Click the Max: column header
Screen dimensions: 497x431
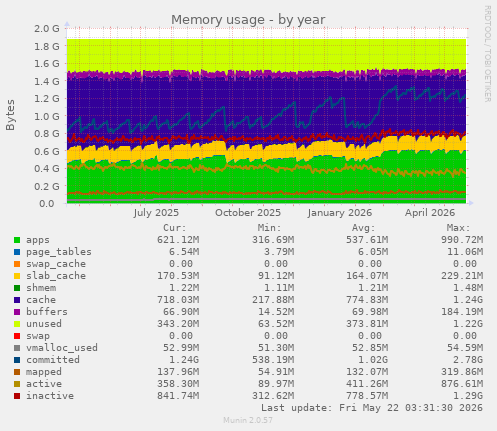click(x=458, y=228)
